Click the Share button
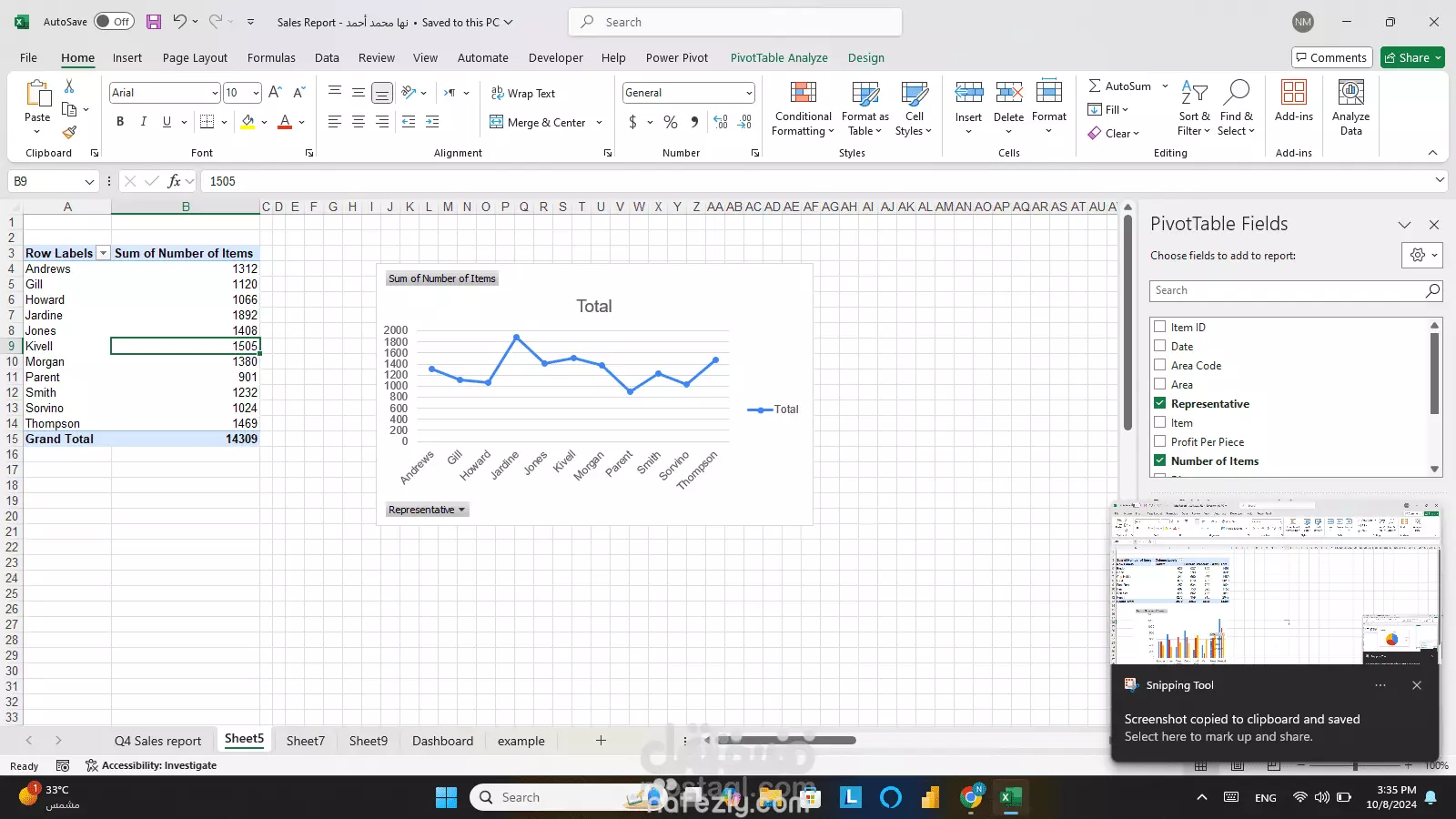1456x819 pixels. (1412, 57)
